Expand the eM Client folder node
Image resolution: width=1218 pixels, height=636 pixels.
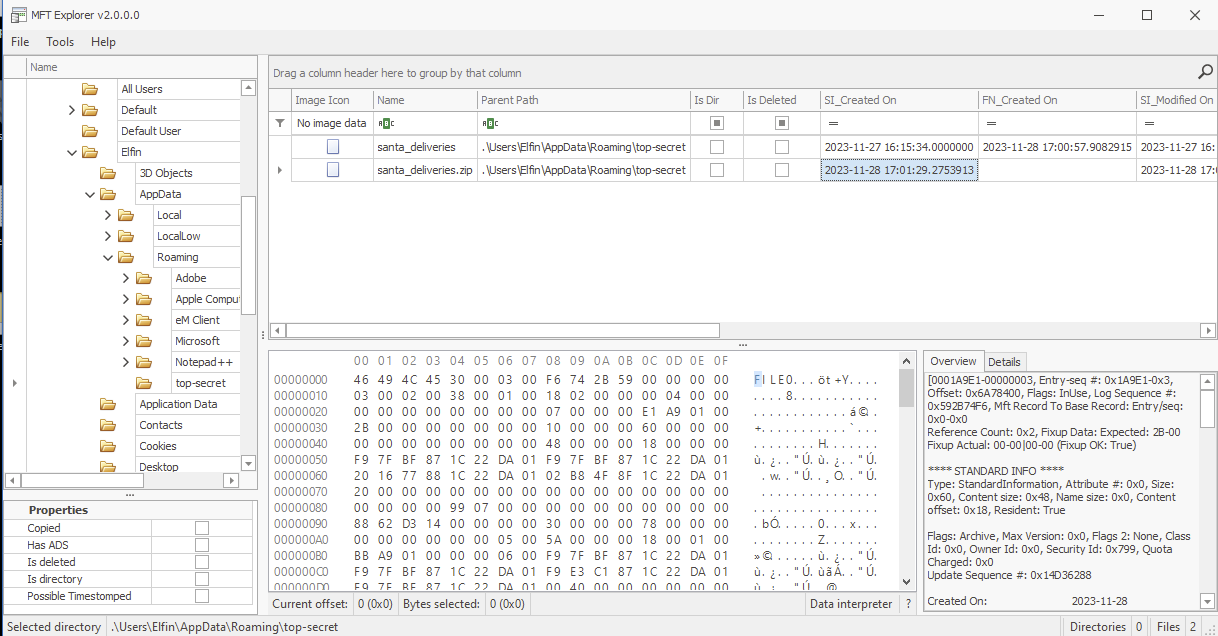pyautogui.click(x=125, y=320)
